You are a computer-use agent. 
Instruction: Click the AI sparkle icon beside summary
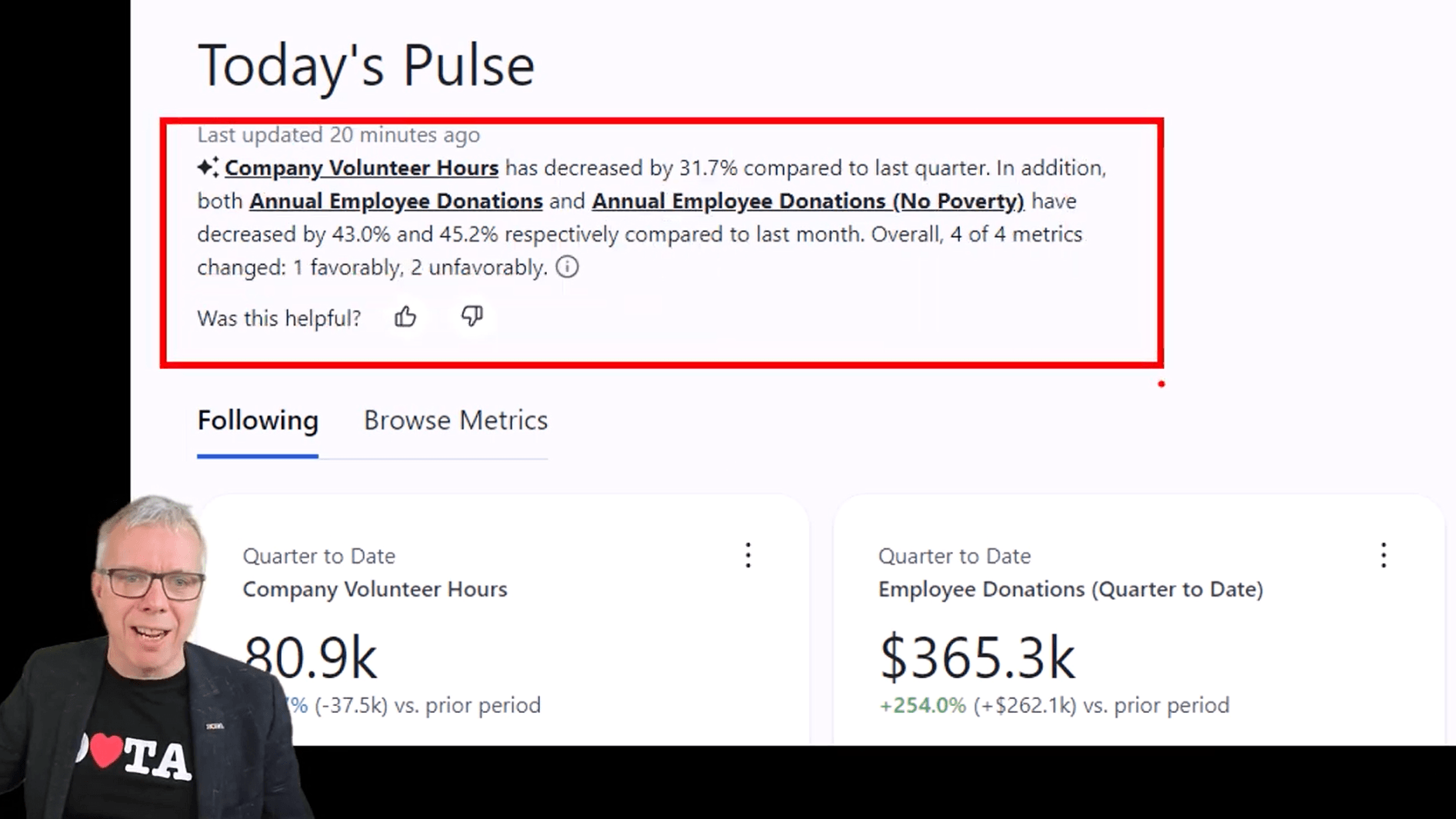tap(208, 167)
